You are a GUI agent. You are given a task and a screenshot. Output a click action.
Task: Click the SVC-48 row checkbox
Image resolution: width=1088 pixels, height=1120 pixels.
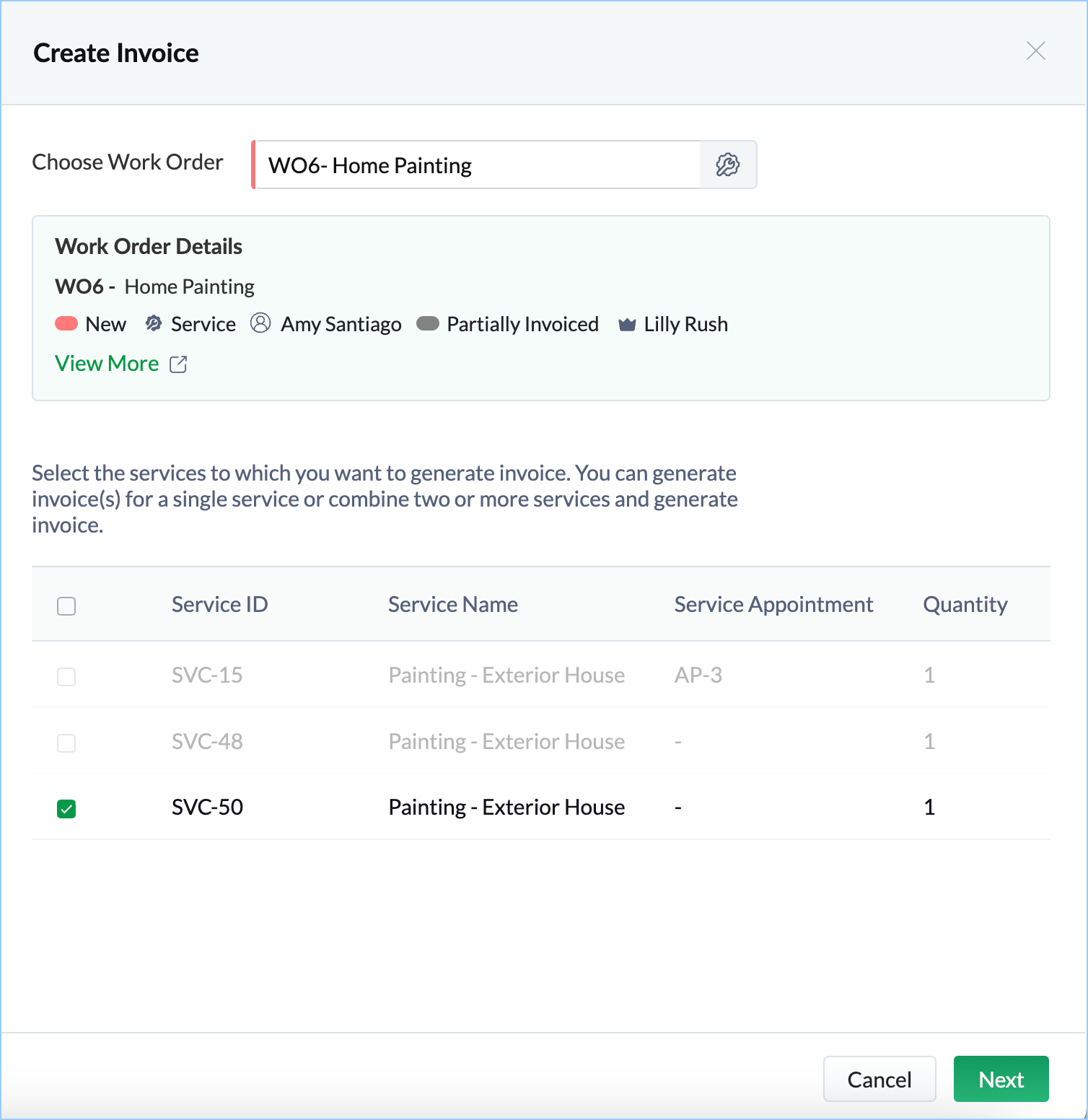[x=66, y=743]
